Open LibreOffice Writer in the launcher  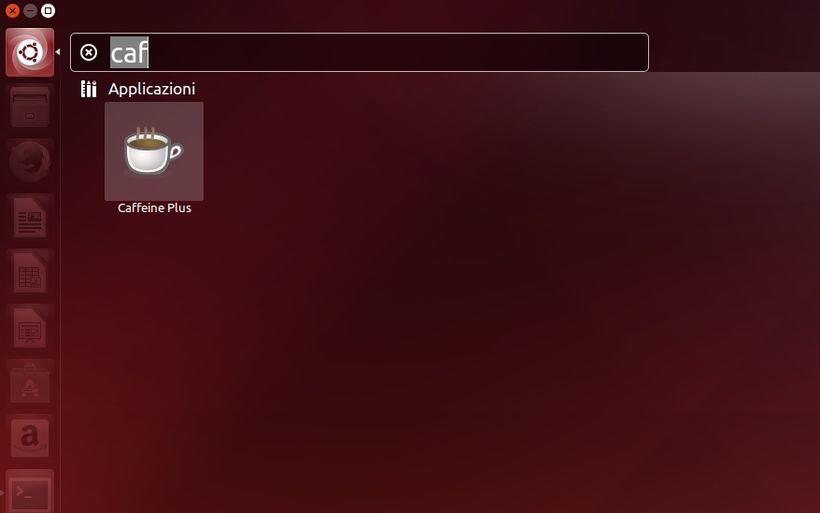point(30,218)
